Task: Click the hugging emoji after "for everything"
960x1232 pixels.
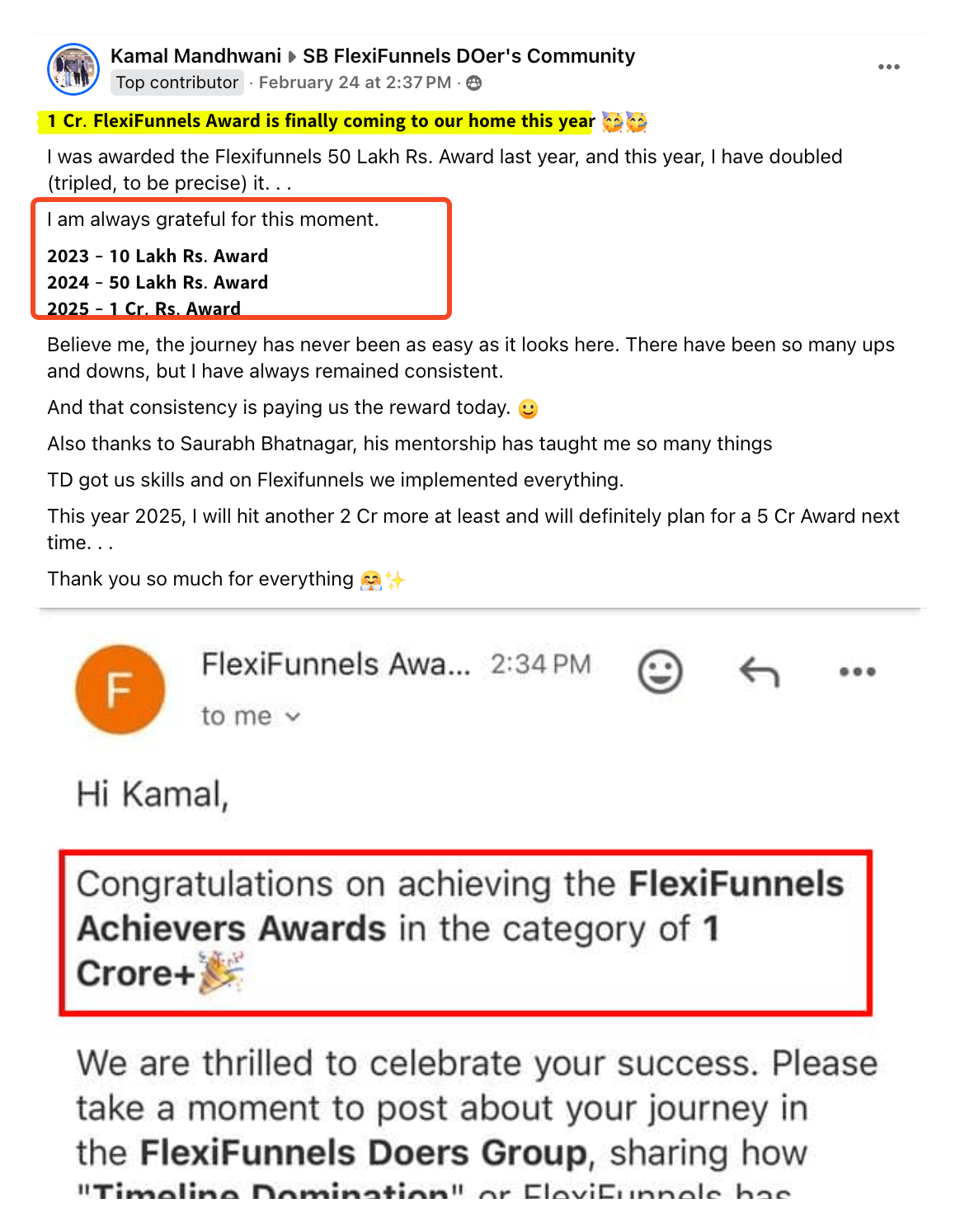Action: (x=372, y=580)
